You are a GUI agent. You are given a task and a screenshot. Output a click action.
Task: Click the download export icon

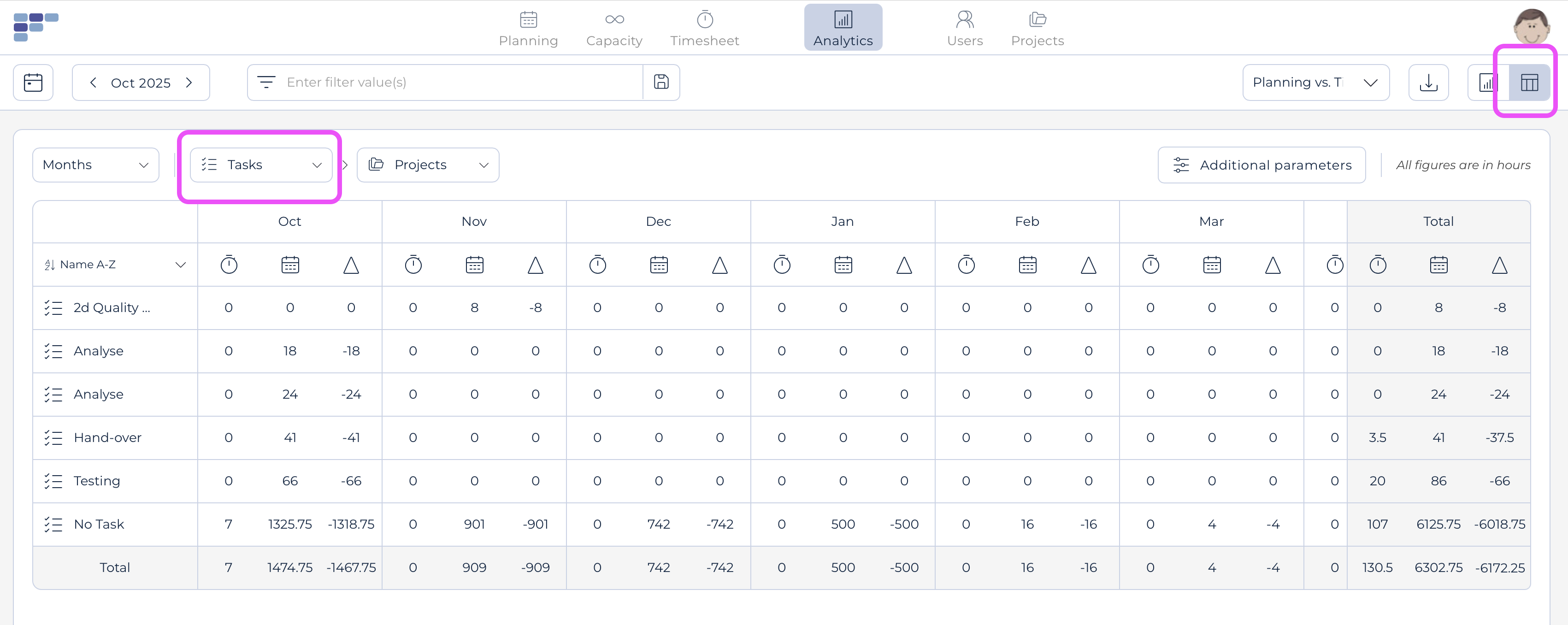[x=1428, y=82]
